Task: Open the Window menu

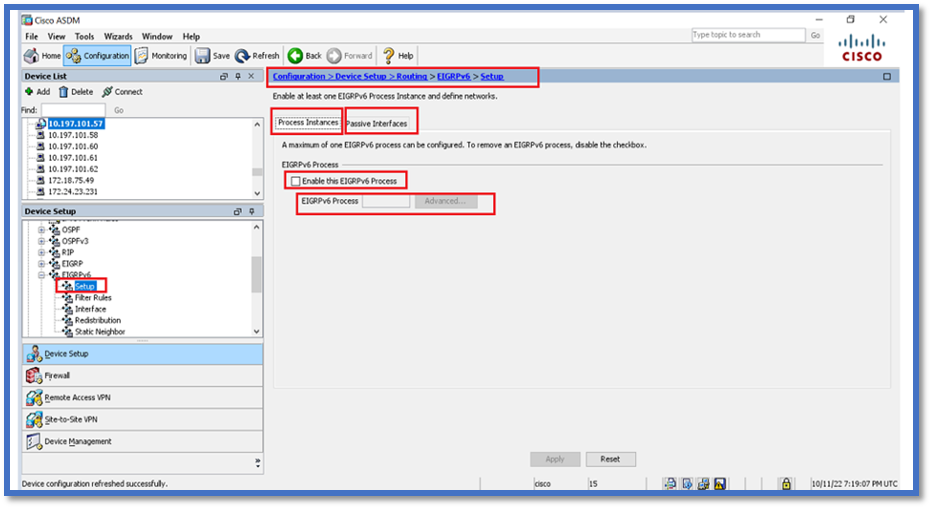Action: pos(157,36)
